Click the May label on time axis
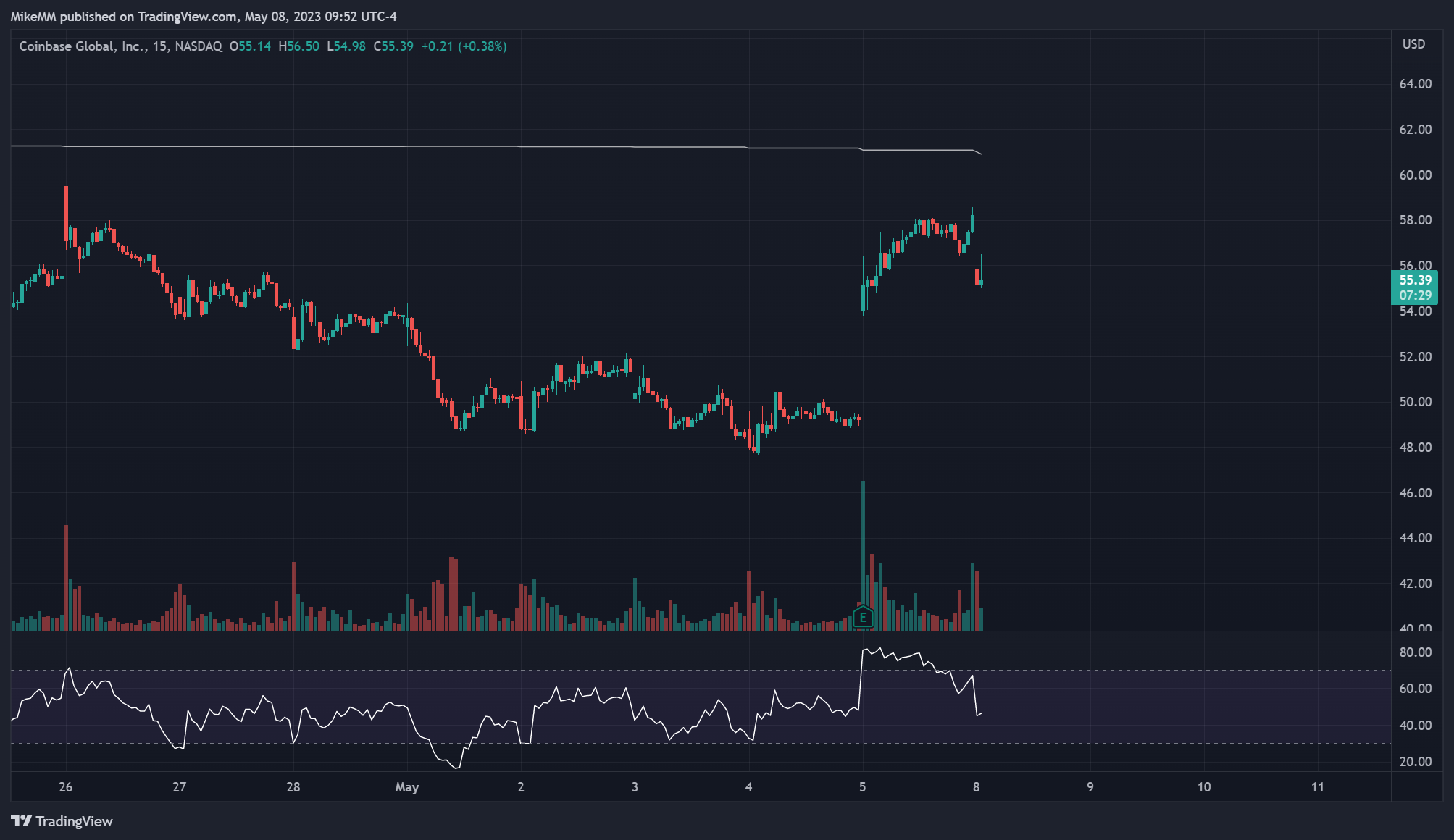Image resolution: width=1454 pixels, height=840 pixels. click(x=407, y=787)
